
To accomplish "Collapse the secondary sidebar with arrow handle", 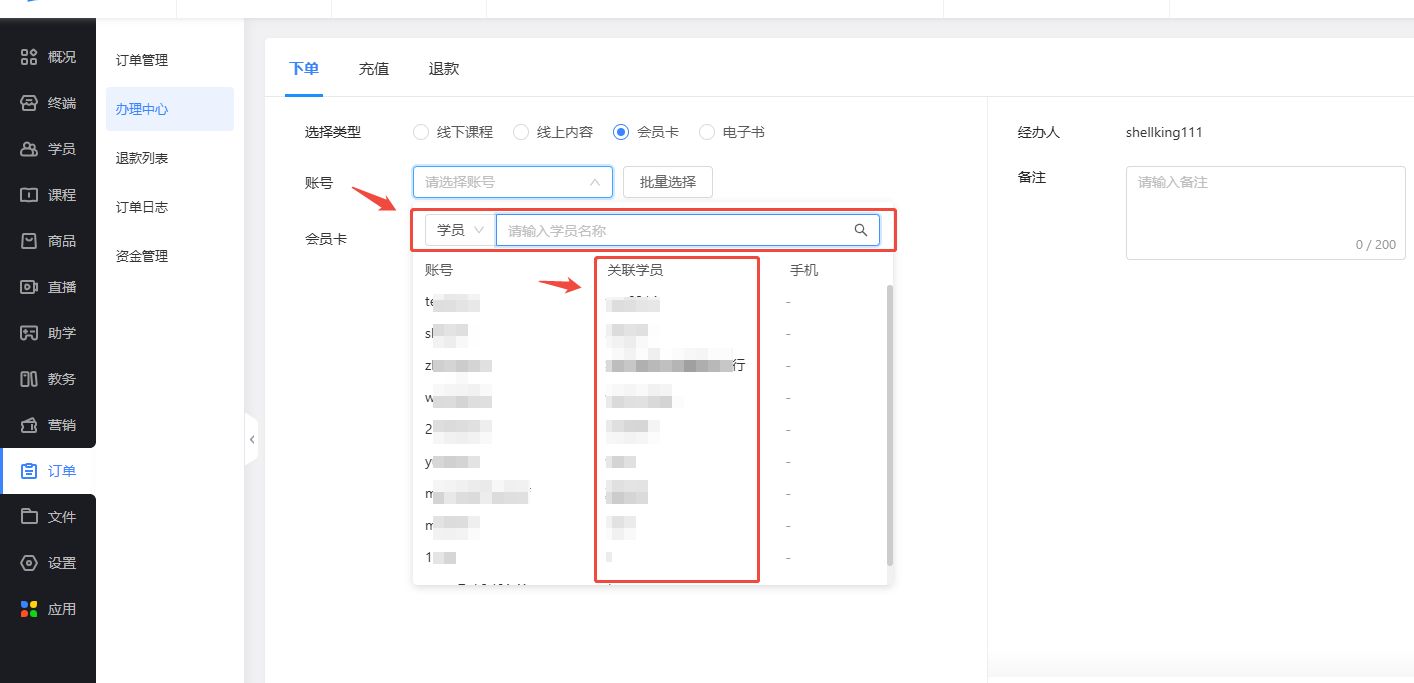I will pyautogui.click(x=251, y=440).
